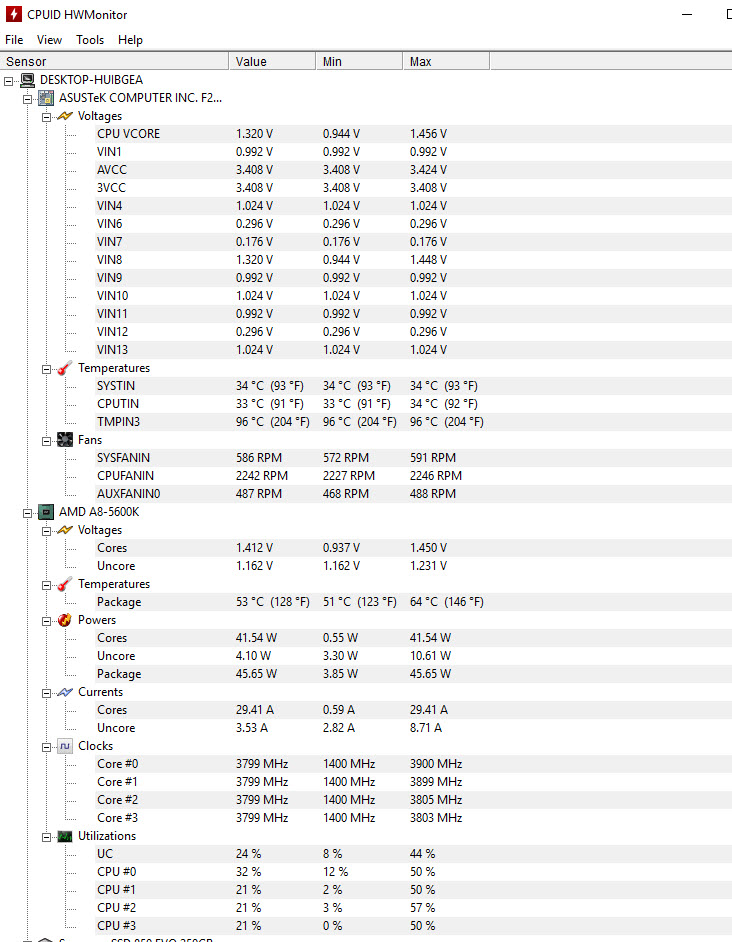
Task: Collapse the Clocks group
Action: pyautogui.click(x=46, y=747)
